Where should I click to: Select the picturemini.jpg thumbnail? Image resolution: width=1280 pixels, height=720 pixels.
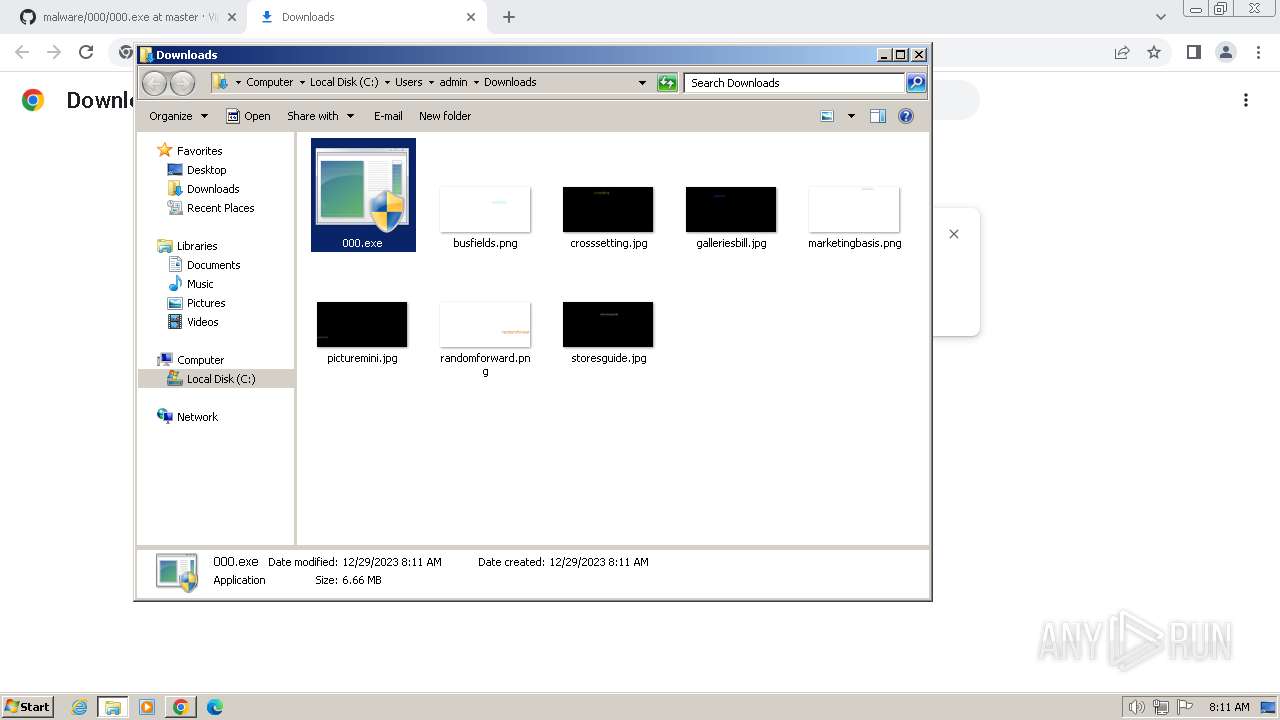[362, 325]
